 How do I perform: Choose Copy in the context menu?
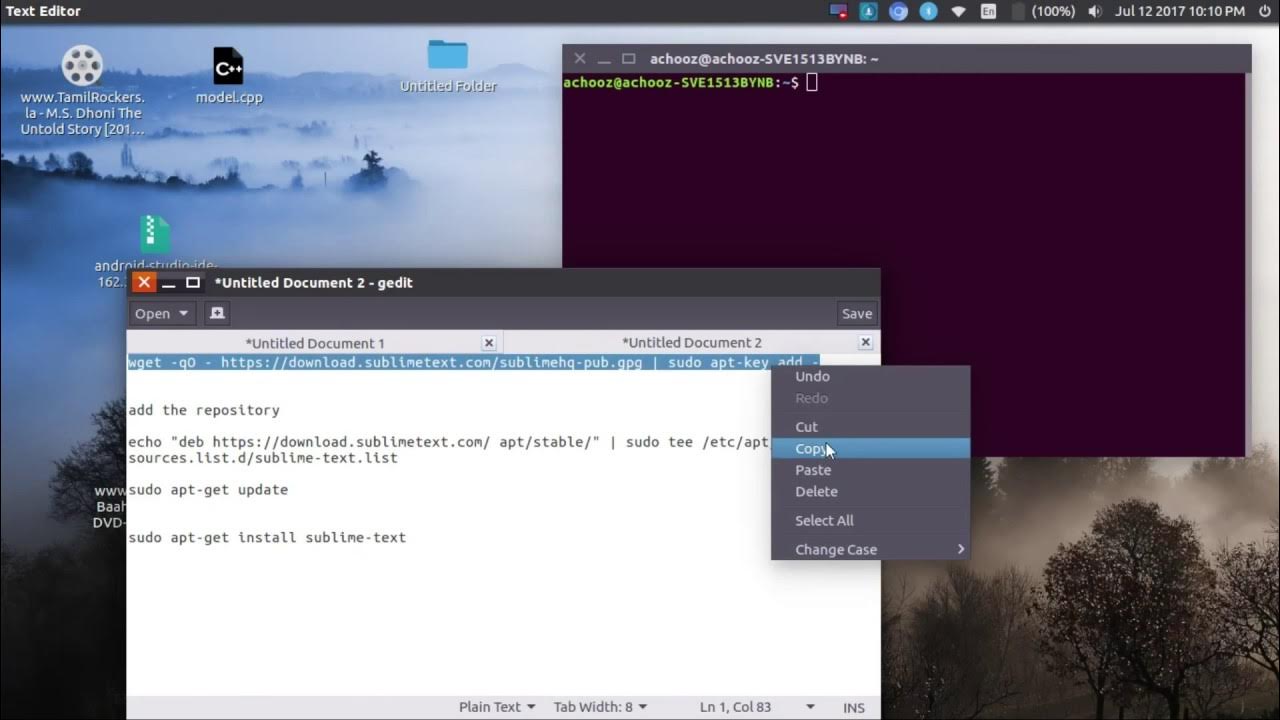tap(870, 449)
